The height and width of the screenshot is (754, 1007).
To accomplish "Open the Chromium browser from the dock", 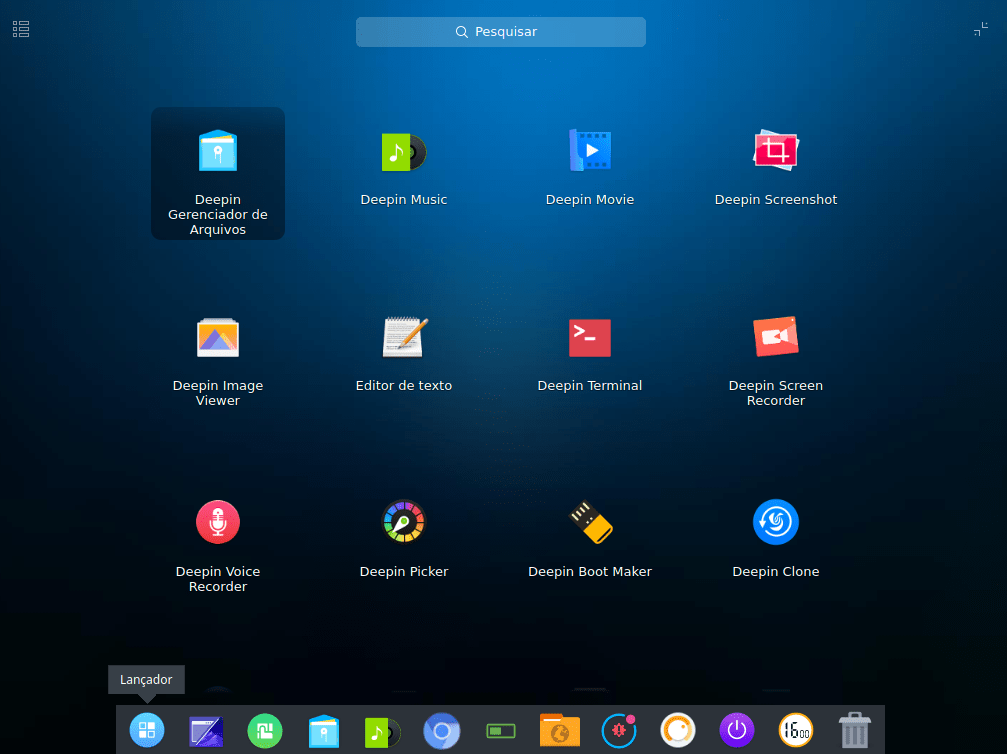I will (442, 730).
